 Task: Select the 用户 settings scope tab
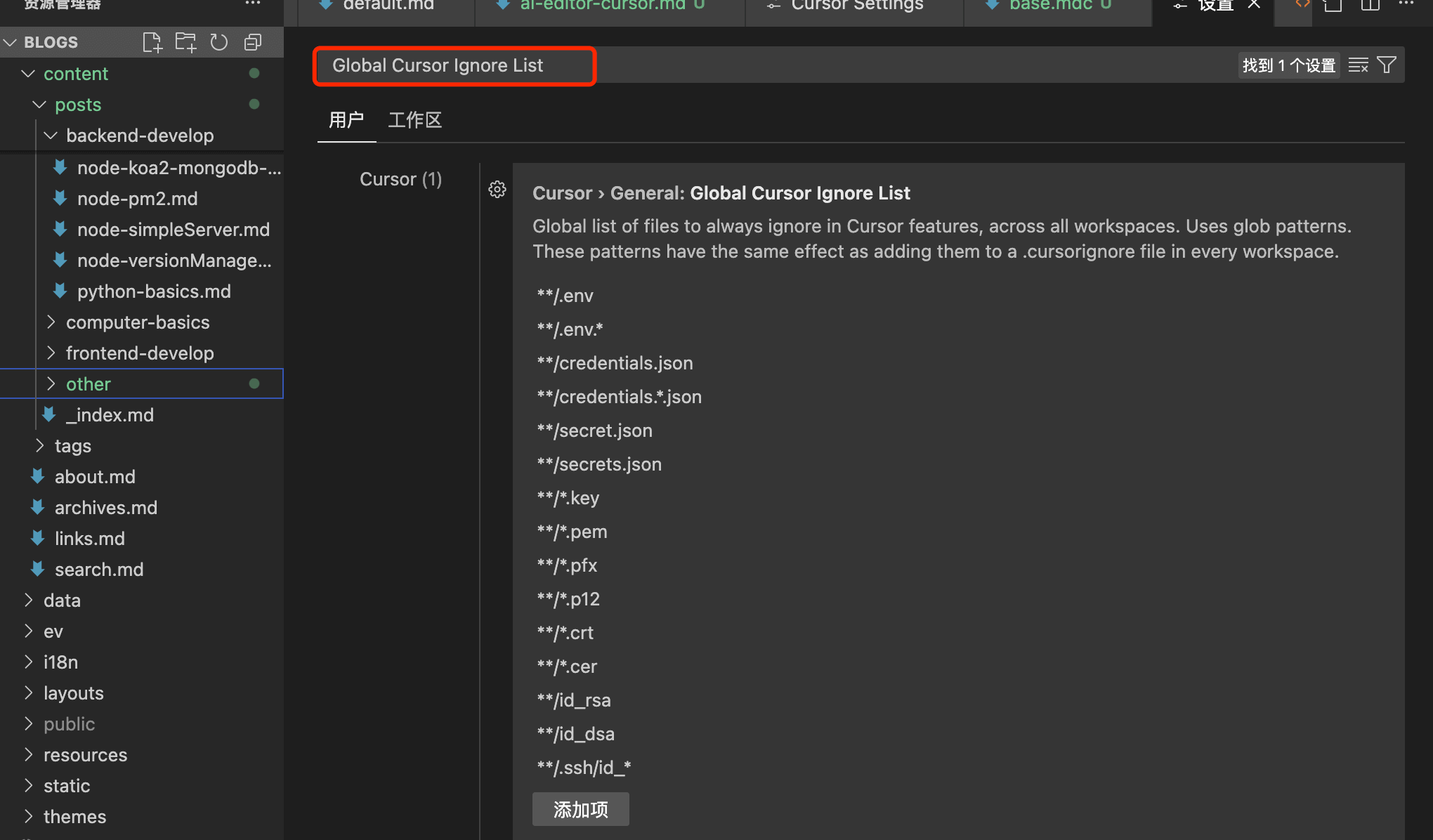click(x=346, y=120)
